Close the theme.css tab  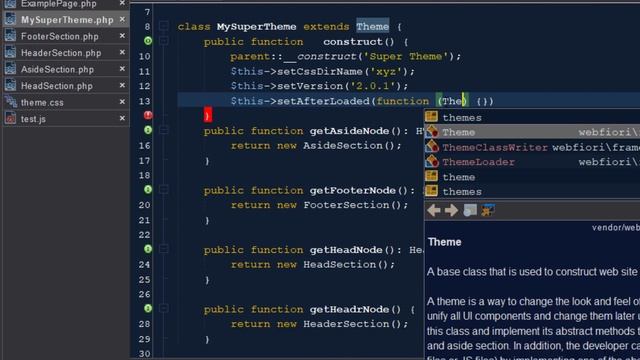click(122, 102)
